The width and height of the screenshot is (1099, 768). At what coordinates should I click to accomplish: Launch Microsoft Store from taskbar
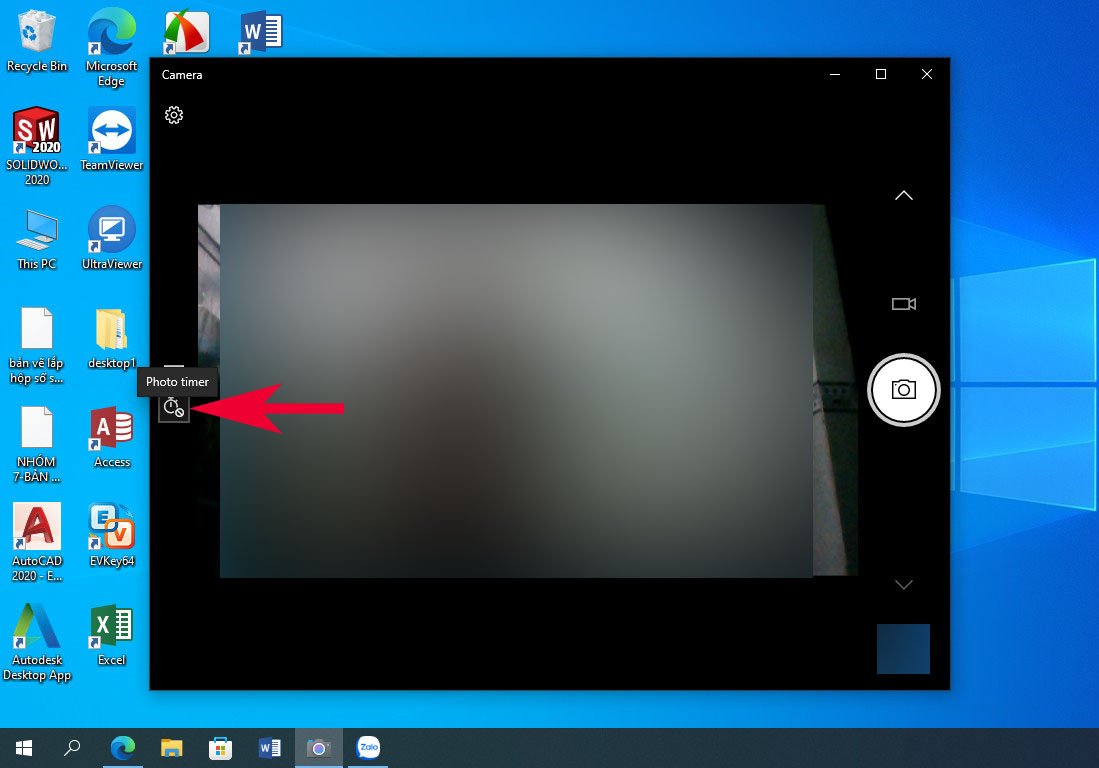click(220, 747)
